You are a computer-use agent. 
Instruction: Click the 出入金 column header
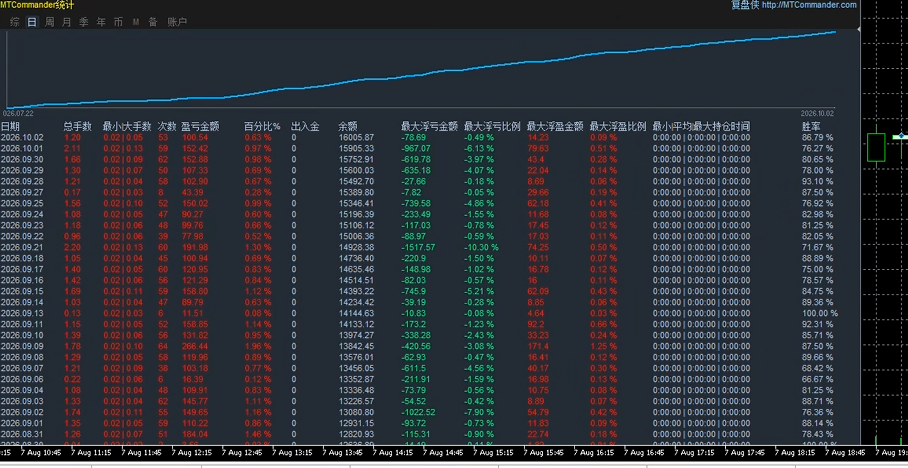coord(305,126)
